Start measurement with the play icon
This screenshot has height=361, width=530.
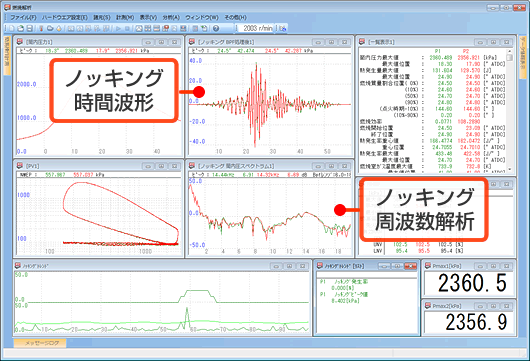118,28
